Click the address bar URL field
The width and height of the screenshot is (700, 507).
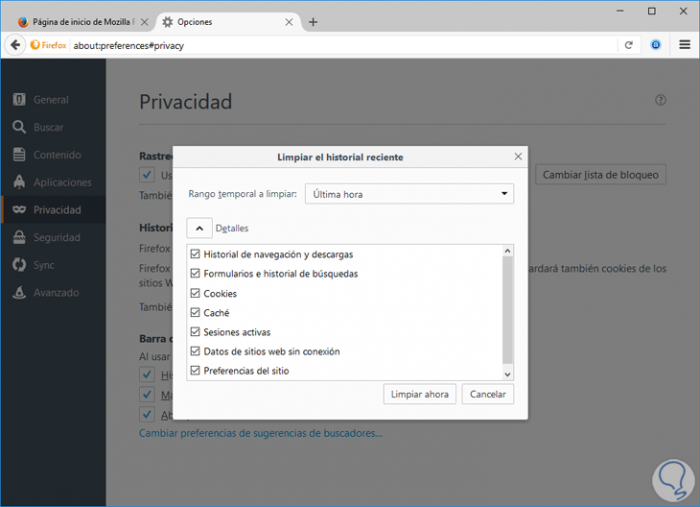click(x=344, y=45)
